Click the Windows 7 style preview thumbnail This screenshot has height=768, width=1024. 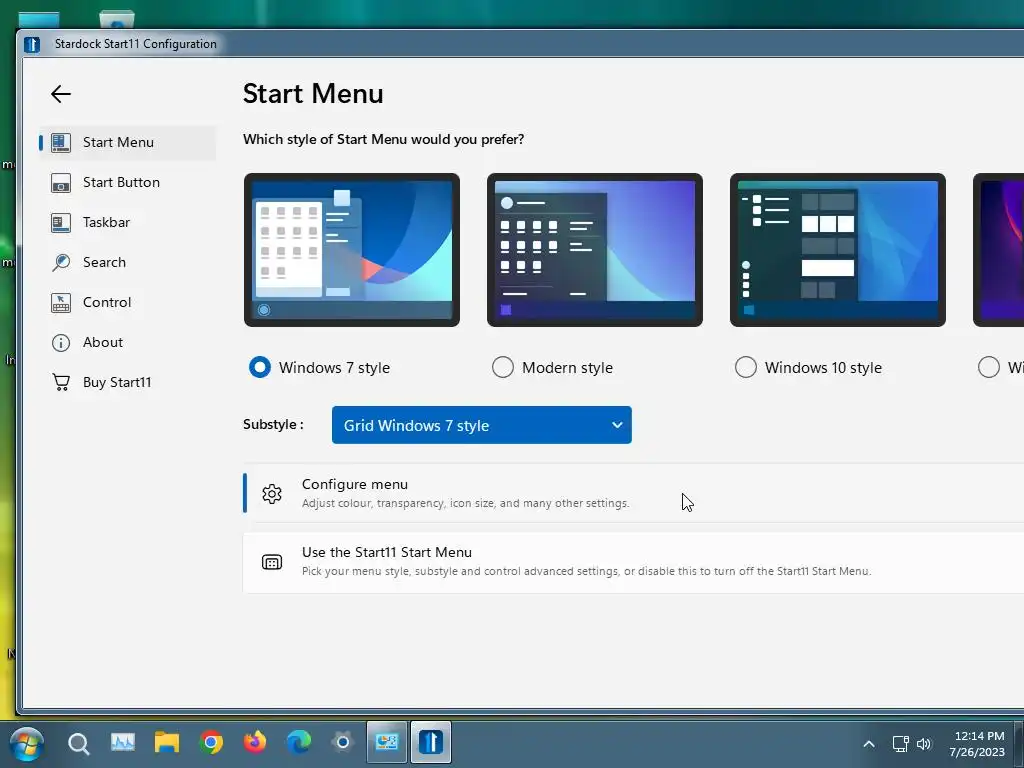[352, 249]
